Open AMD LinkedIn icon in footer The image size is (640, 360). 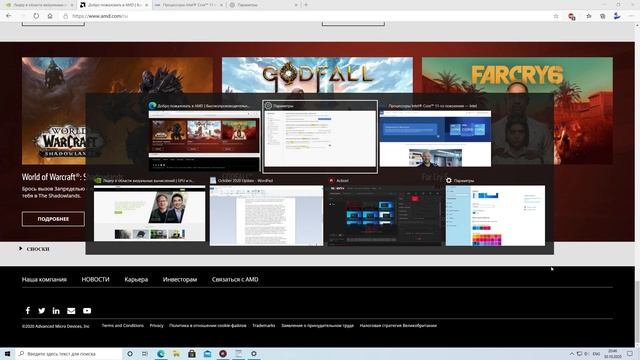point(56,311)
